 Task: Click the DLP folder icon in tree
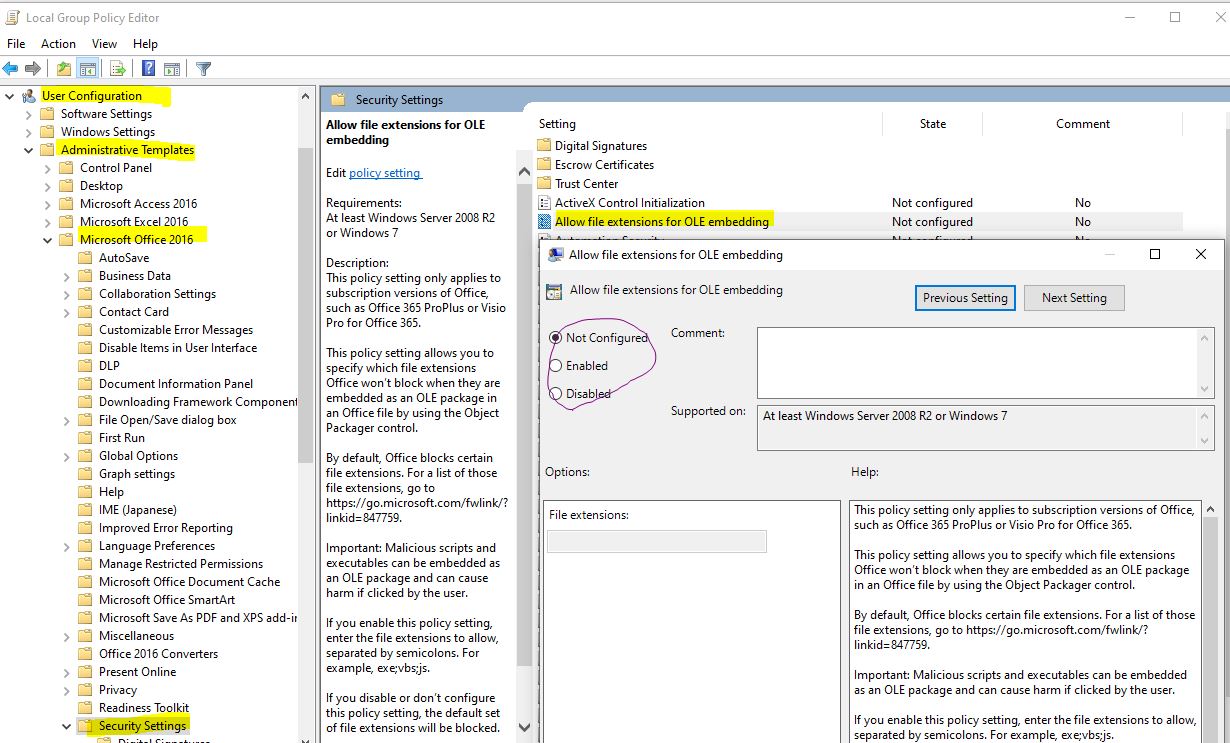coord(85,366)
